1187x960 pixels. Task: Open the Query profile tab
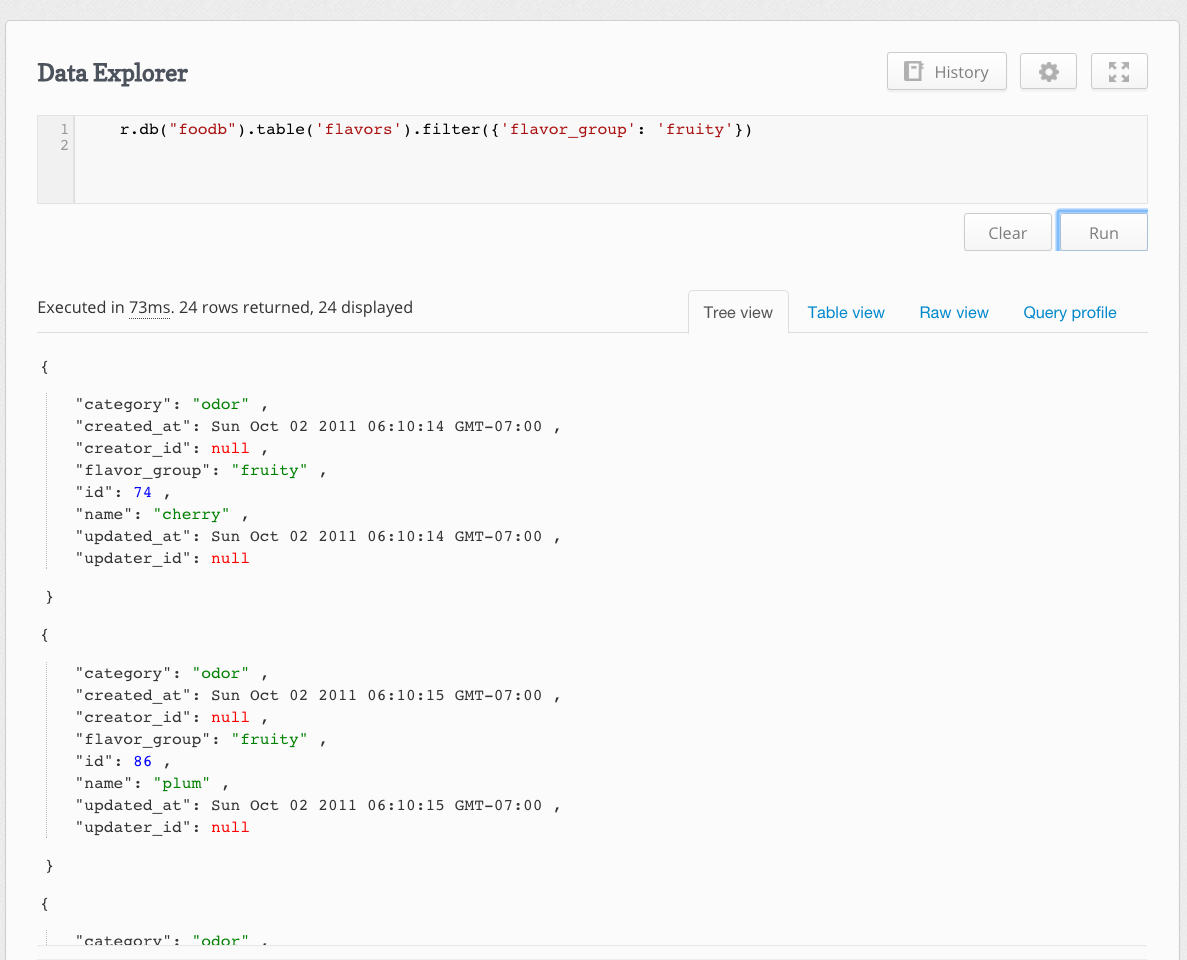(x=1069, y=312)
